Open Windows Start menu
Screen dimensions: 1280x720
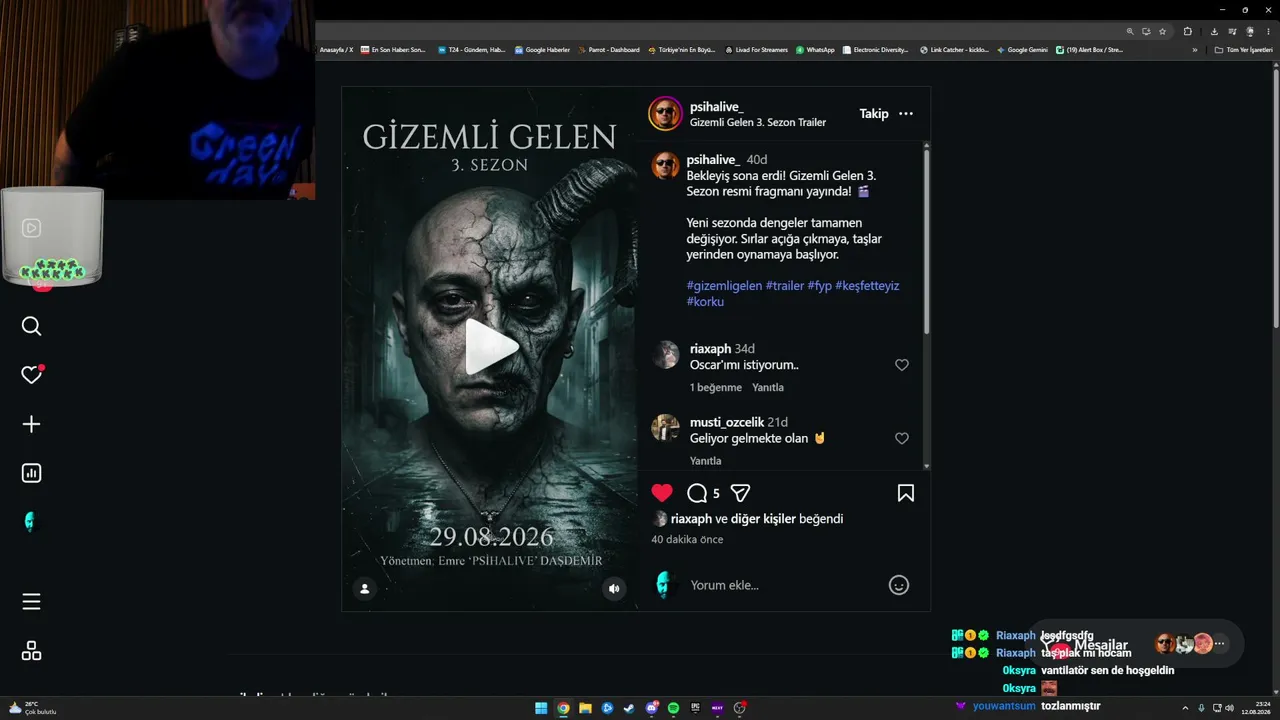pos(541,708)
